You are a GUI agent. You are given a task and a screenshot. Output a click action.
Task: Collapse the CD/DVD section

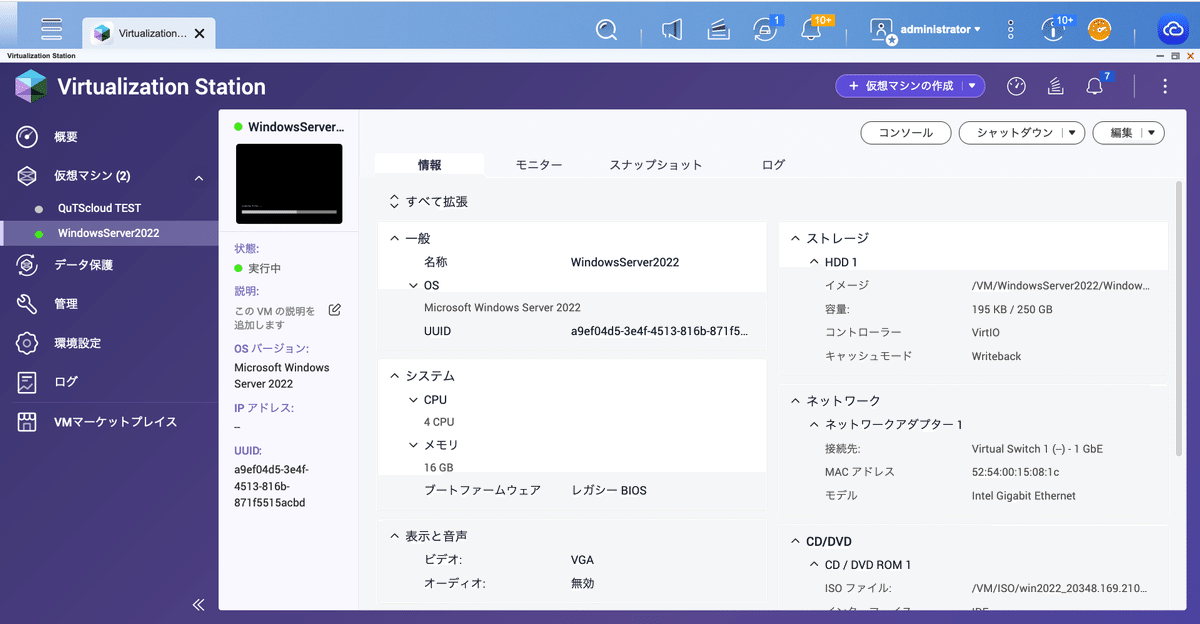pos(795,542)
